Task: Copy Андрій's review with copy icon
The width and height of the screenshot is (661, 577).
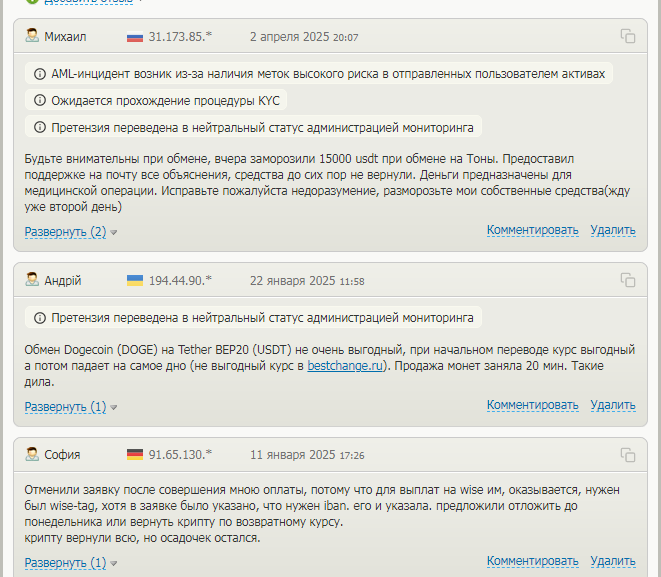Action: tap(628, 280)
